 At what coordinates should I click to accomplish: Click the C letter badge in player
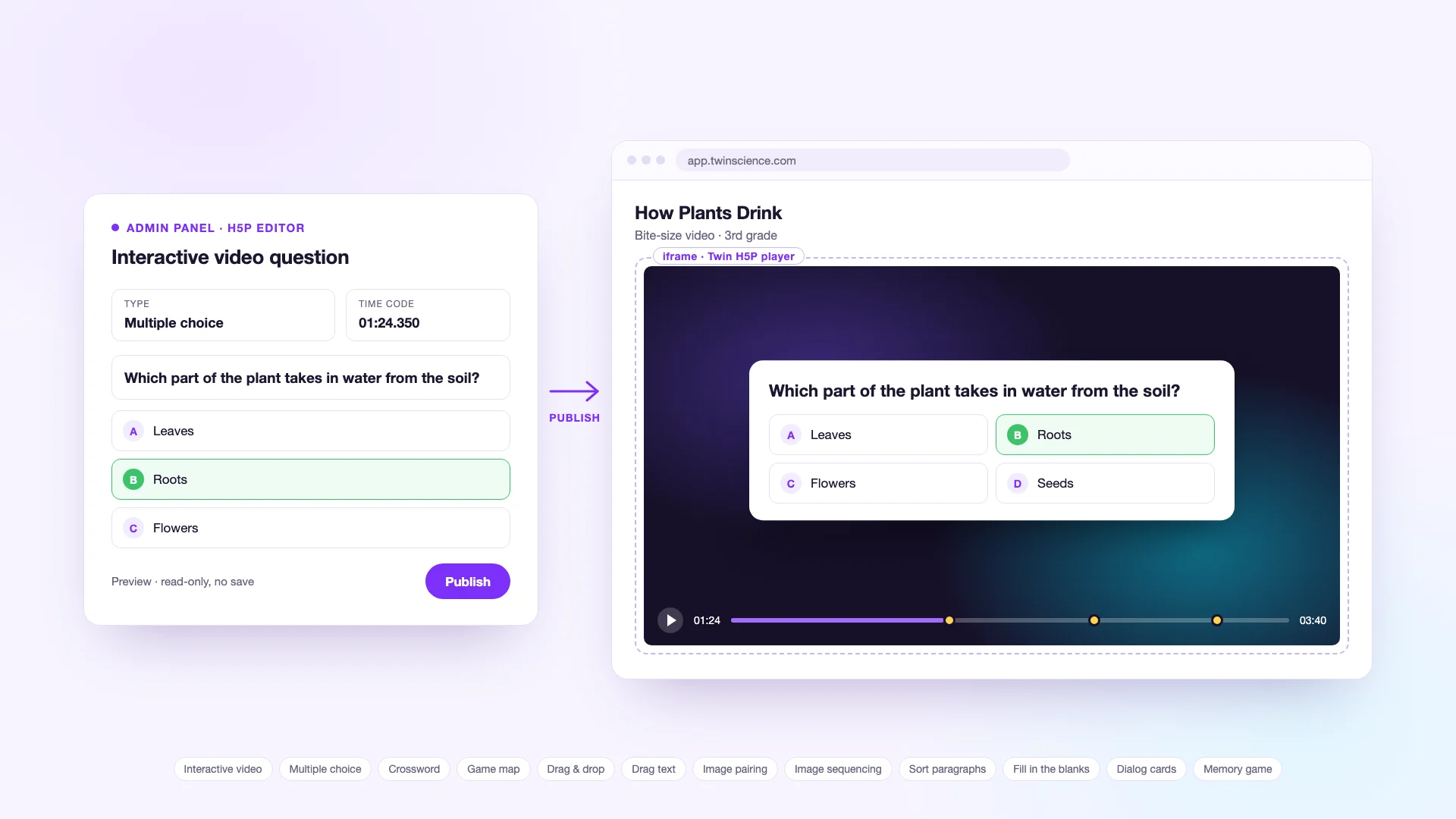click(791, 483)
